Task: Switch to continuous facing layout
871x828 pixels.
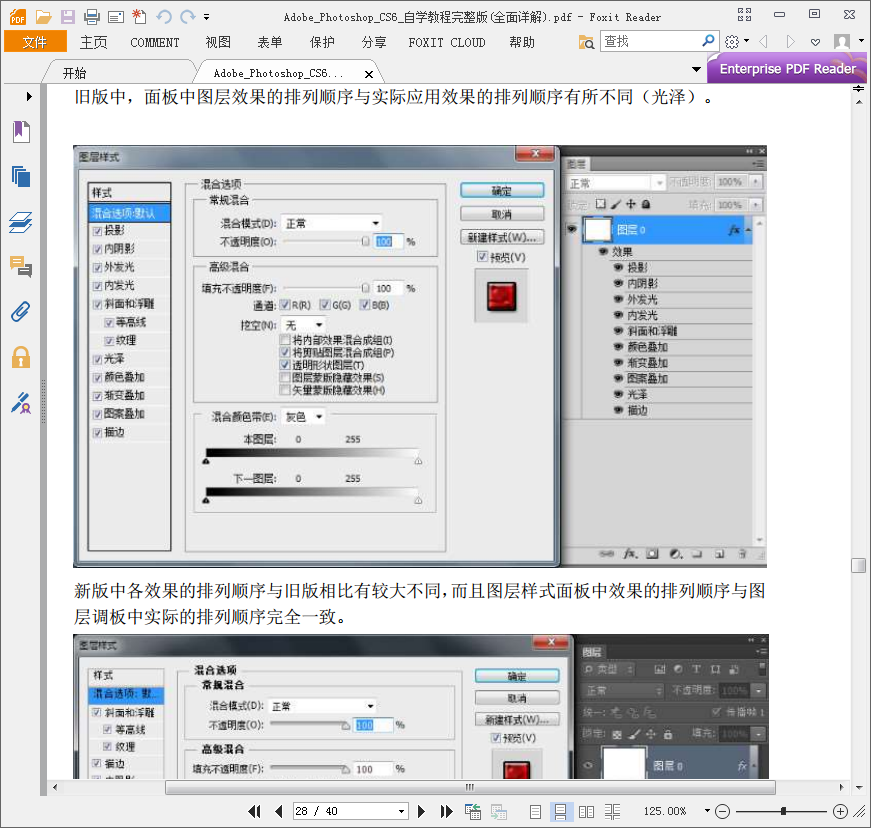Action: pyautogui.click(x=612, y=812)
